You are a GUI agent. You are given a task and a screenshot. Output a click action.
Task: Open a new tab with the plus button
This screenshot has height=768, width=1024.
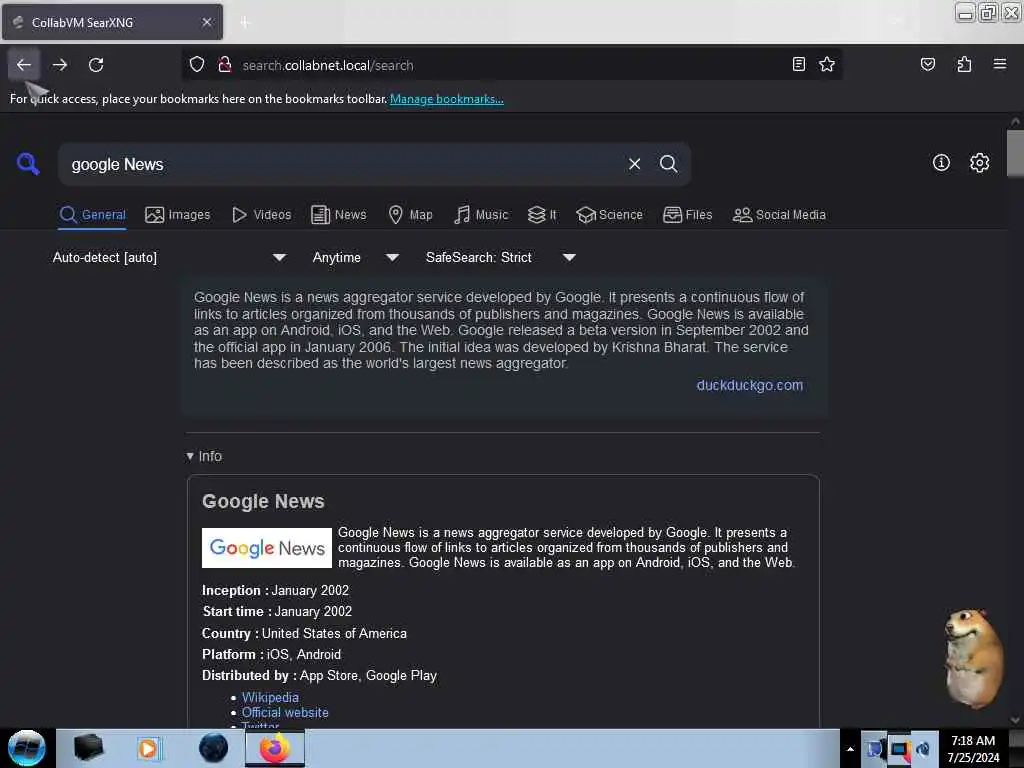pos(245,22)
